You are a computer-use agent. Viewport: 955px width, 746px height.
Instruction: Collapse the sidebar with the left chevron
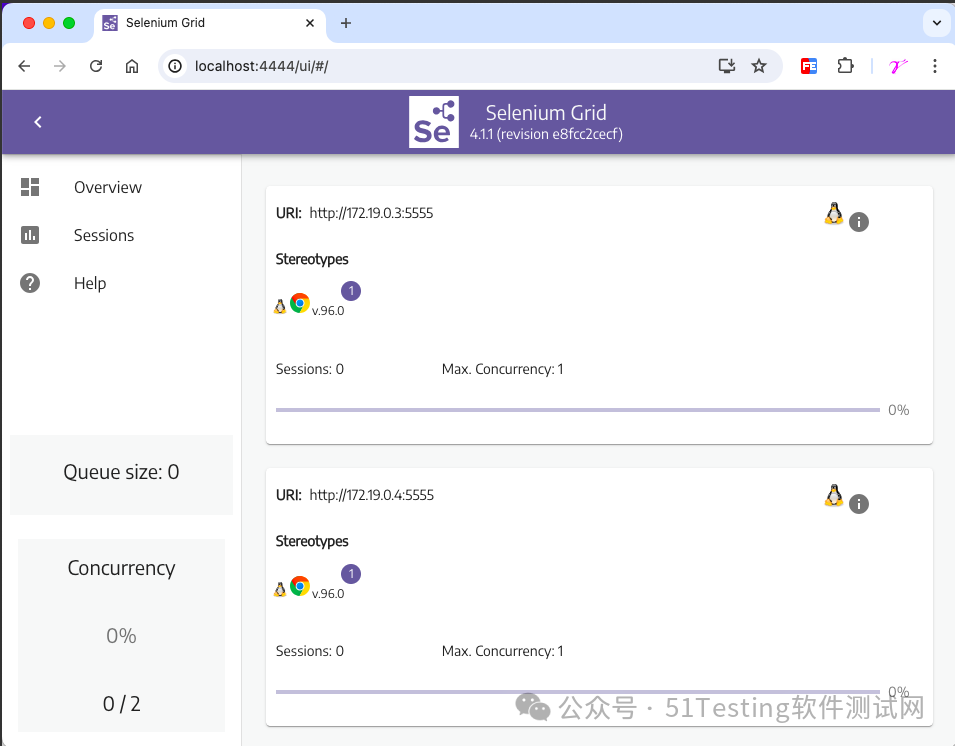[38, 122]
